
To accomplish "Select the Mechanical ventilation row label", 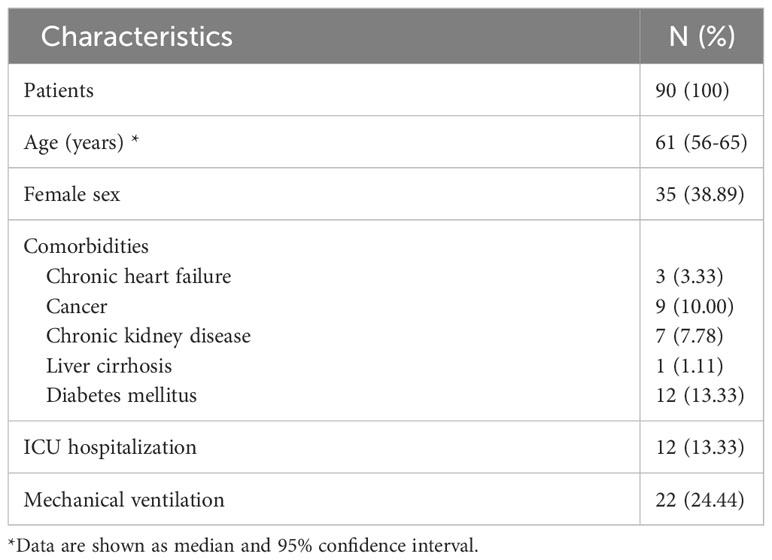I will tap(124, 499).
